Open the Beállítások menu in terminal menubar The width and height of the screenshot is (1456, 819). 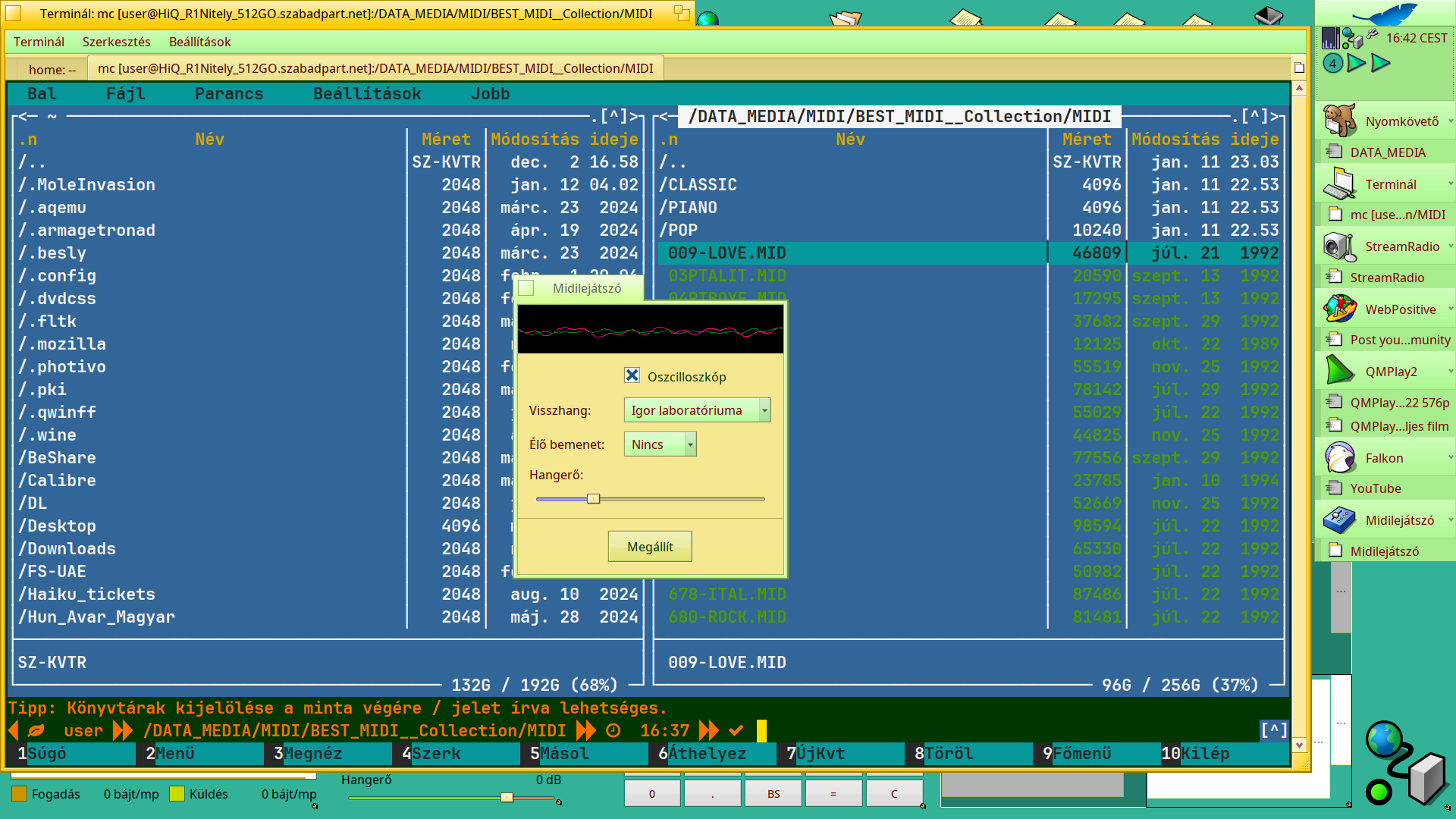(x=199, y=42)
